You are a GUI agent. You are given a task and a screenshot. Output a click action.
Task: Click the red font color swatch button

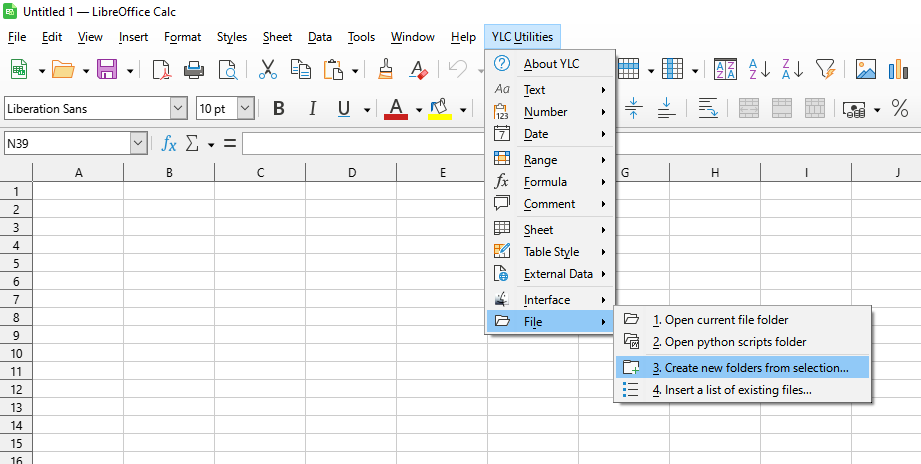pos(396,109)
